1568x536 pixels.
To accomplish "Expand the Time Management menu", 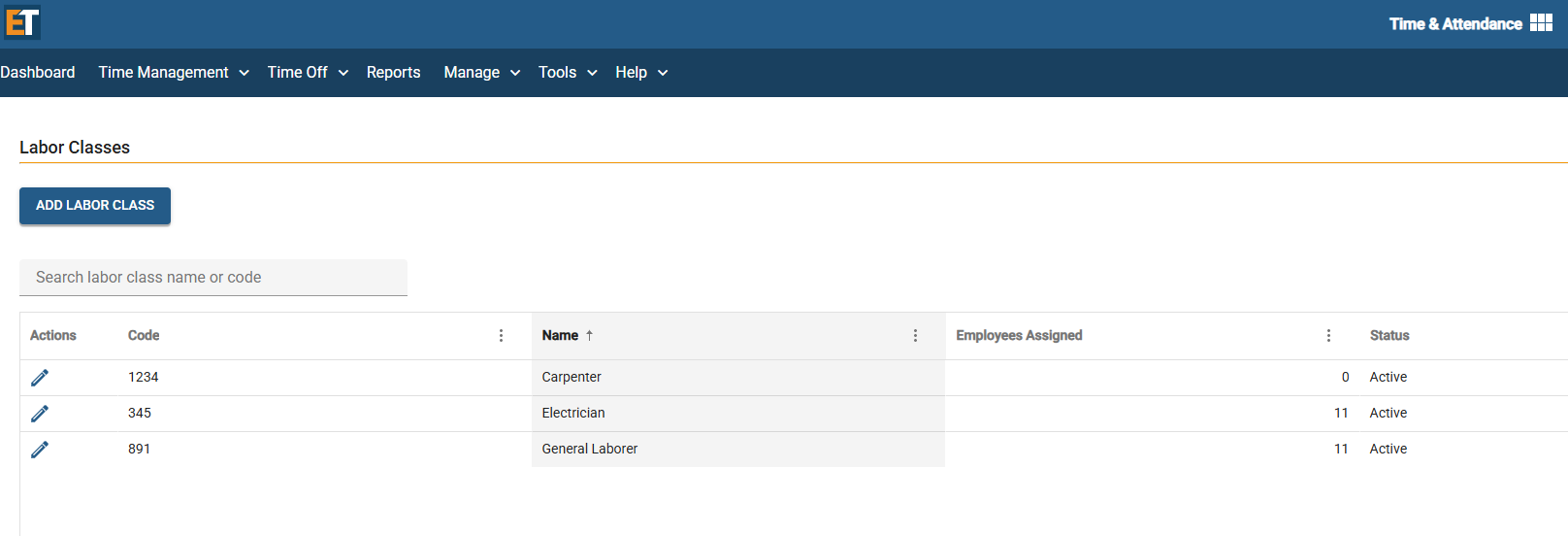I will click(x=174, y=73).
